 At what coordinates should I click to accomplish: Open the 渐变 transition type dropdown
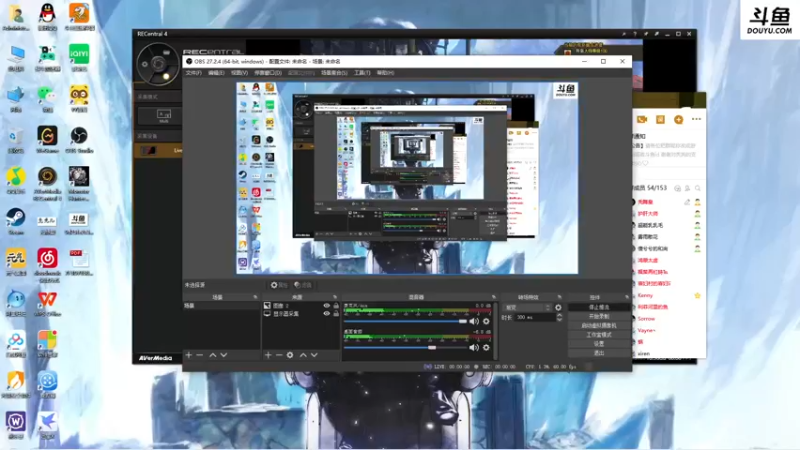pos(528,308)
